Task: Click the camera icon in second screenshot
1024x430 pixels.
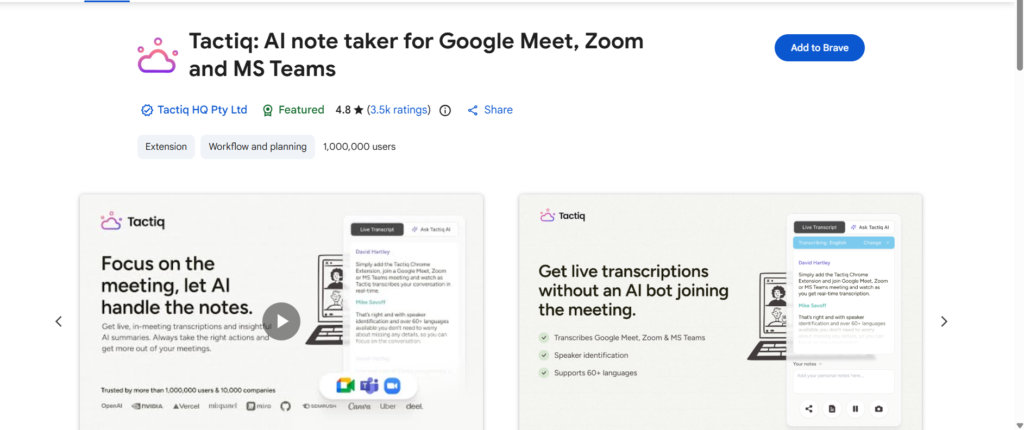Action: pos(879,408)
